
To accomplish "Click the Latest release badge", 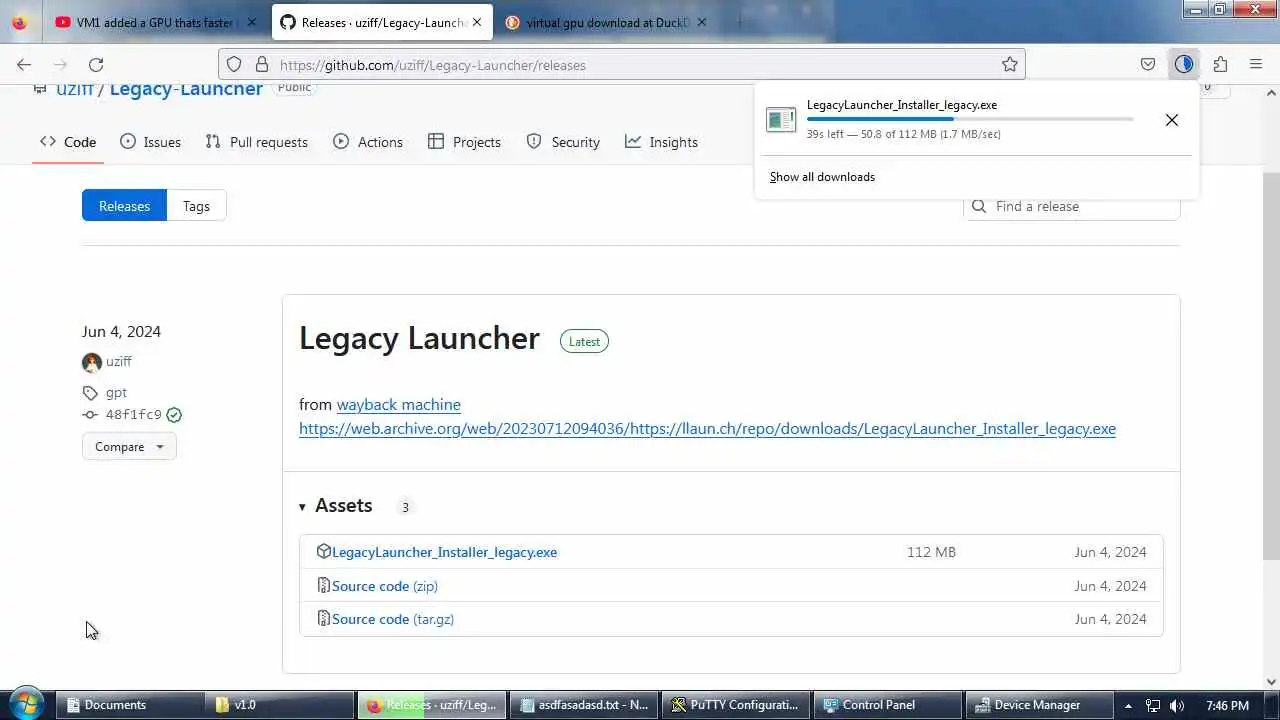I will pyautogui.click(x=584, y=341).
